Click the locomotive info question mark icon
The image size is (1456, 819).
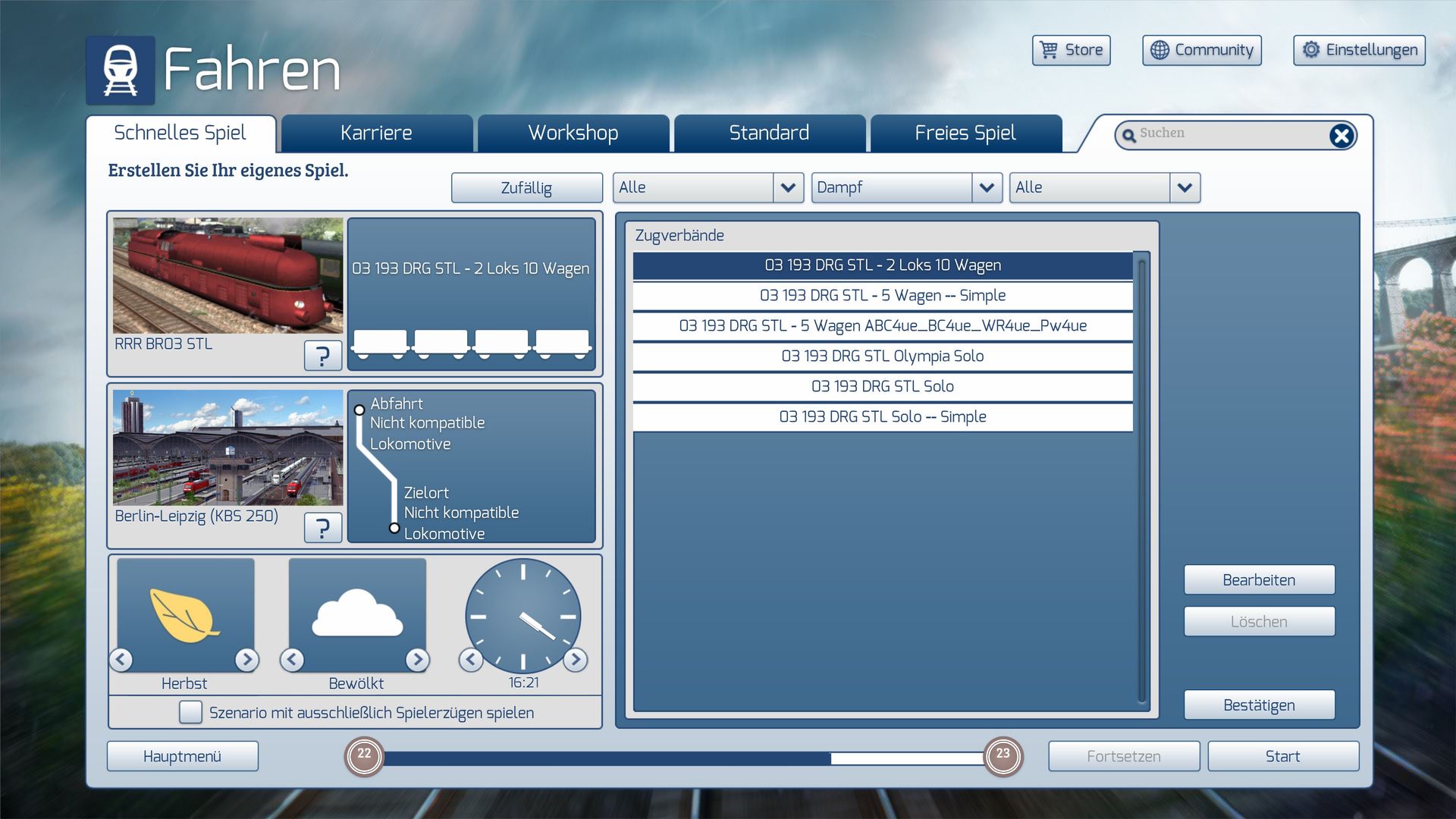pyautogui.click(x=322, y=355)
